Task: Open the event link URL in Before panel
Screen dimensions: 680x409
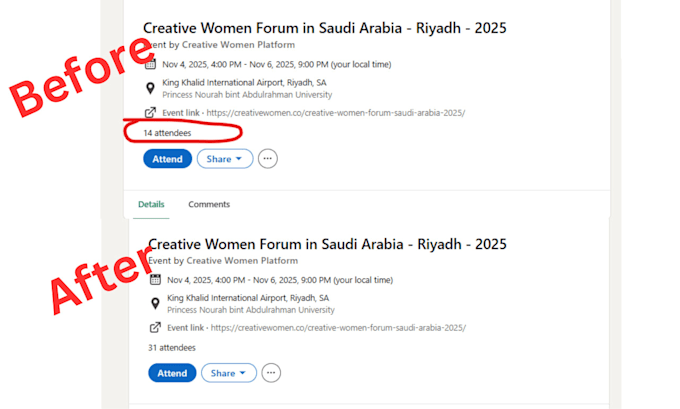Action: pyautogui.click(x=336, y=113)
